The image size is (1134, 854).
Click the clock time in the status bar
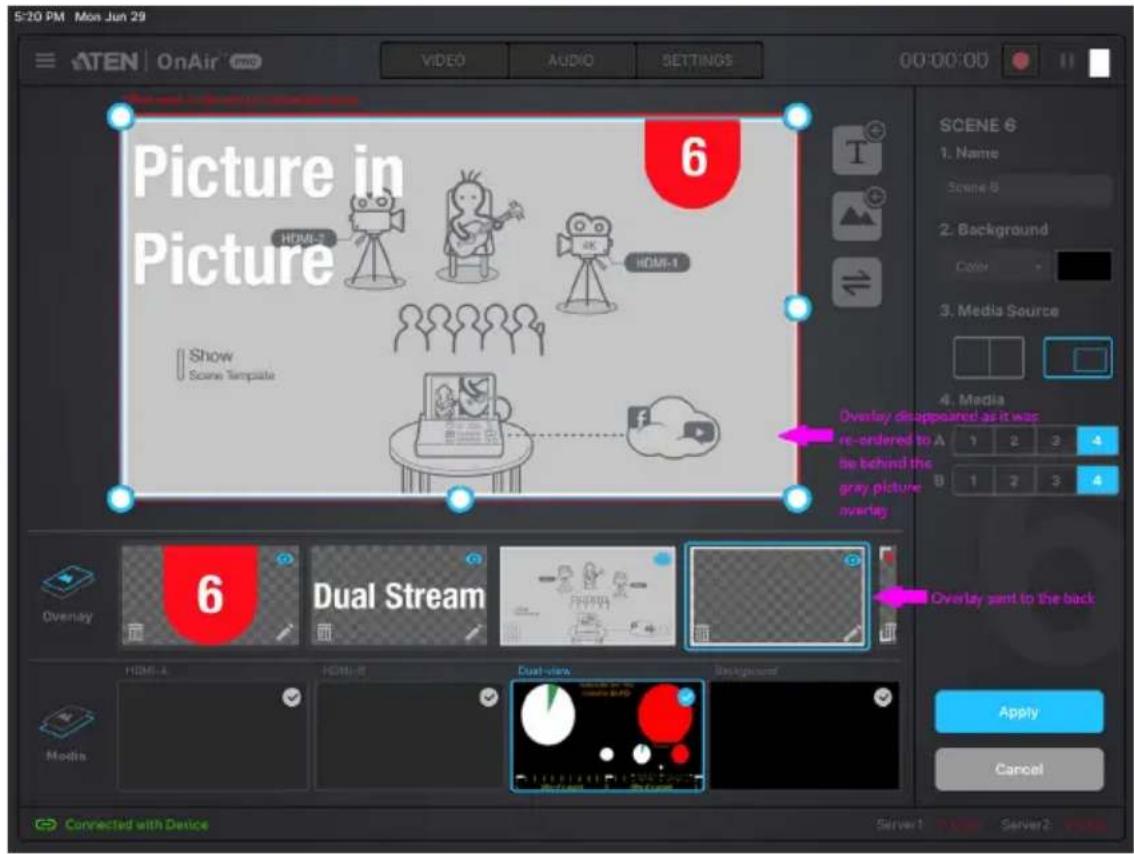tap(39, 16)
